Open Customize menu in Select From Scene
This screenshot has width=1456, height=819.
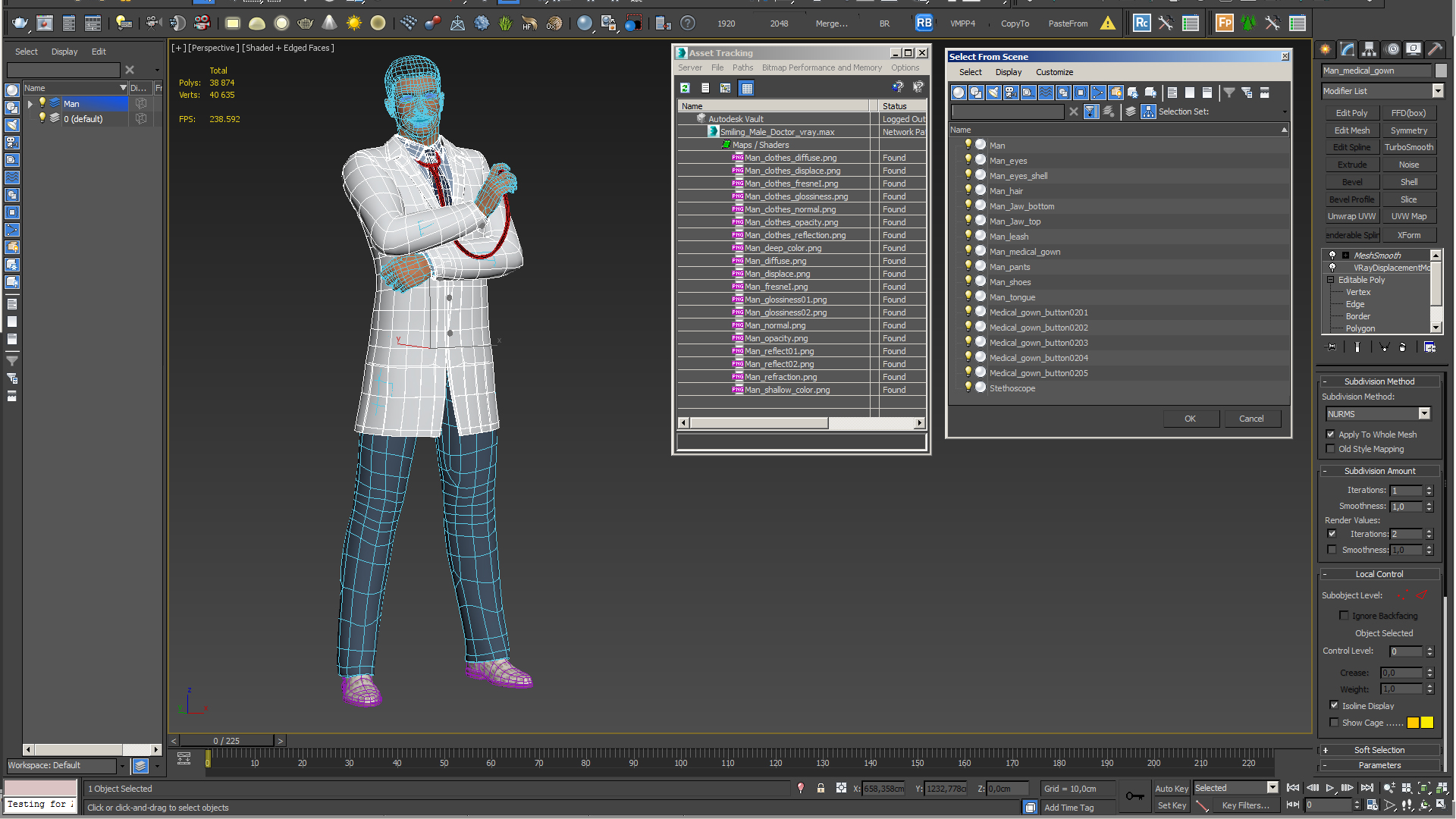pos(1054,72)
